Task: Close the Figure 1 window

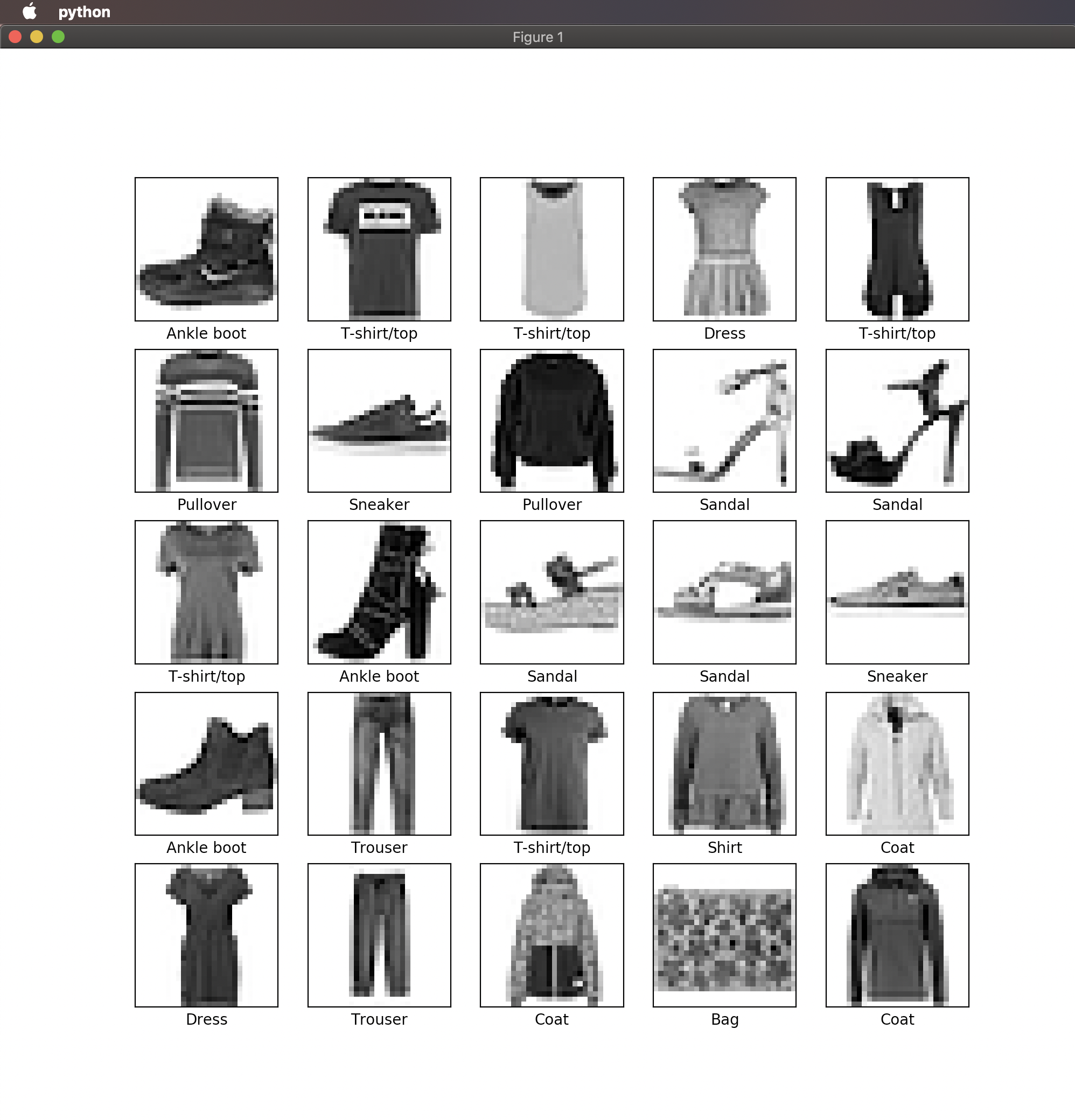Action: [x=16, y=37]
